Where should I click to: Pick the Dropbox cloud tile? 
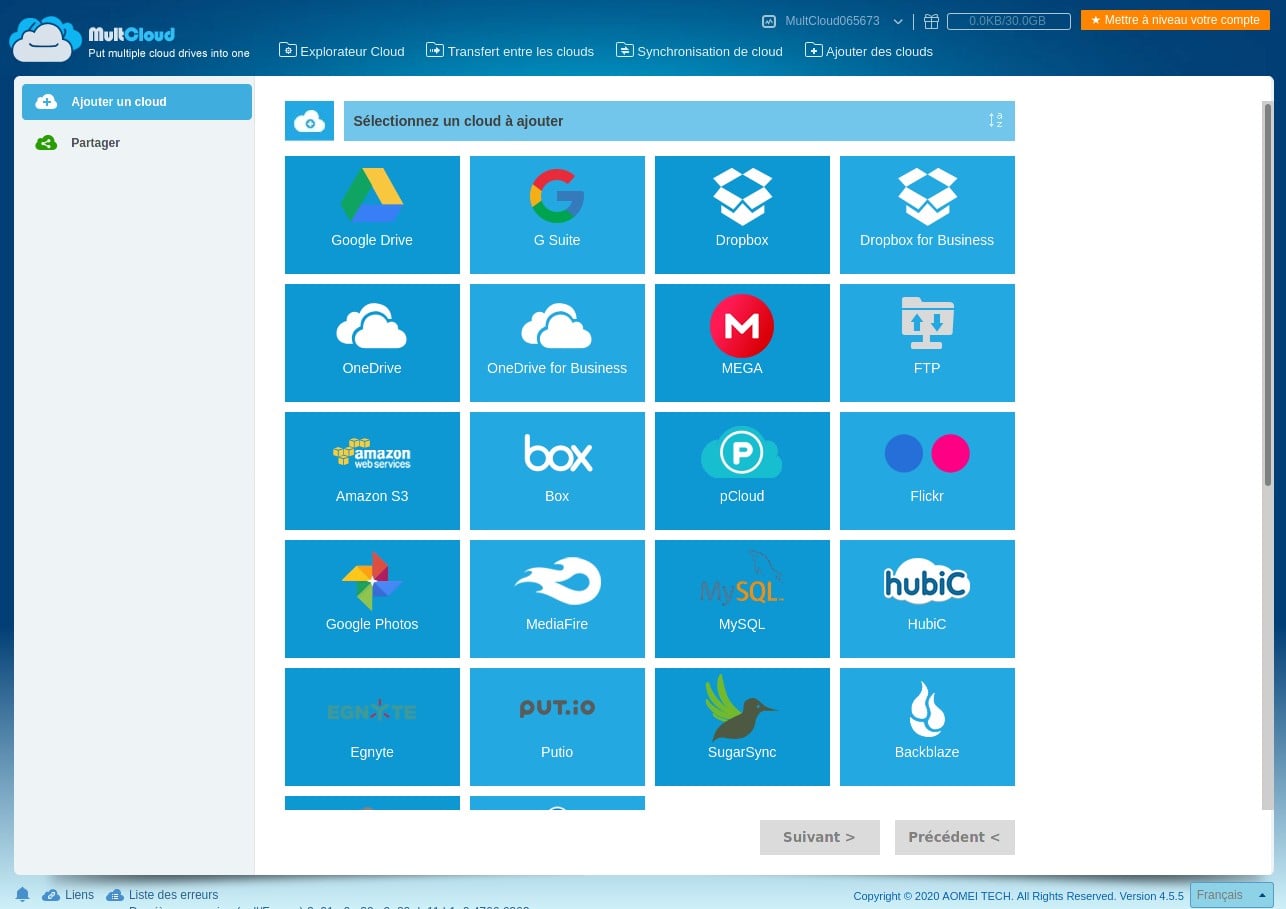pyautogui.click(x=742, y=214)
